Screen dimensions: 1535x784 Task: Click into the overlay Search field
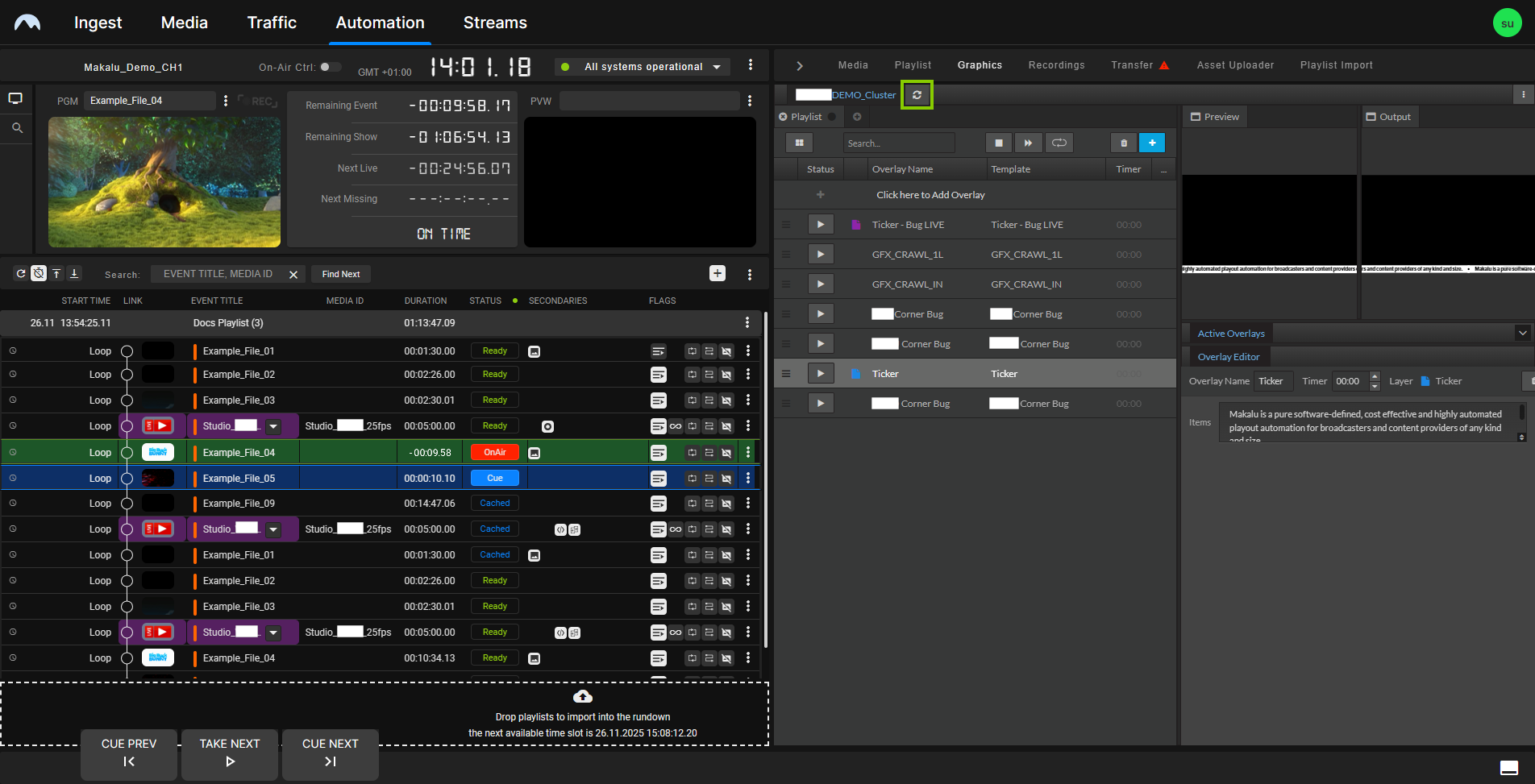(897, 143)
